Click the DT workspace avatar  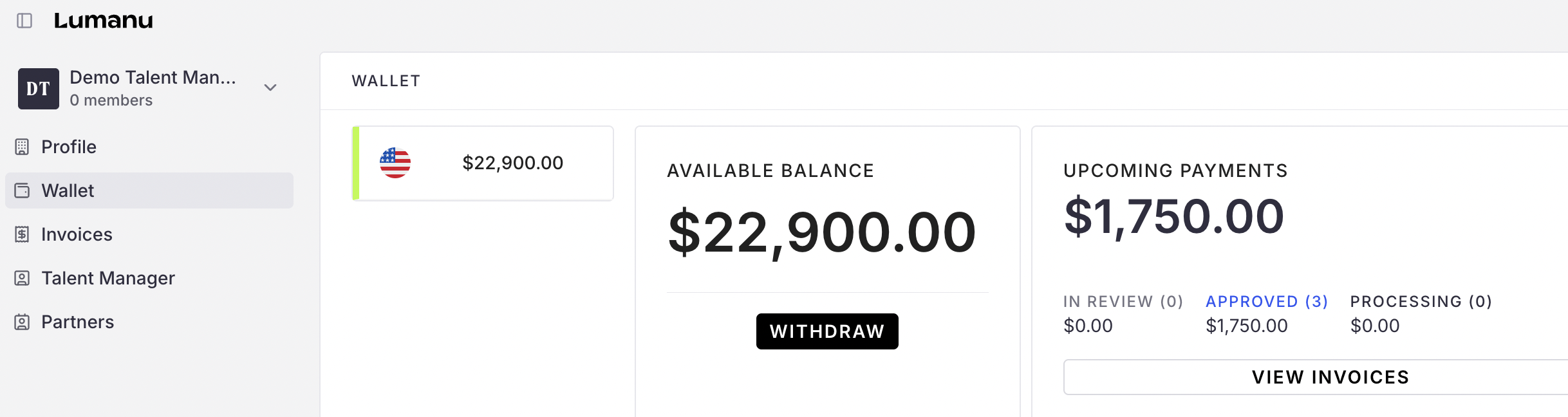click(x=39, y=89)
